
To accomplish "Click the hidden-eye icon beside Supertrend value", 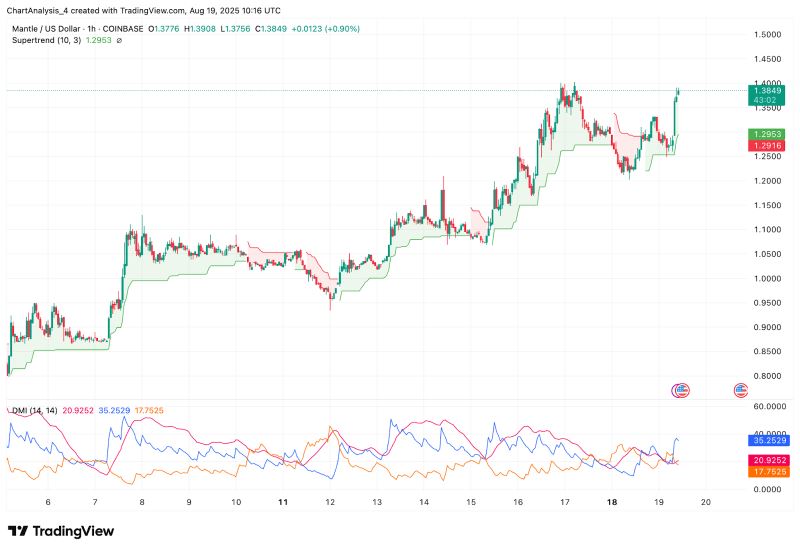I will point(91,41).
